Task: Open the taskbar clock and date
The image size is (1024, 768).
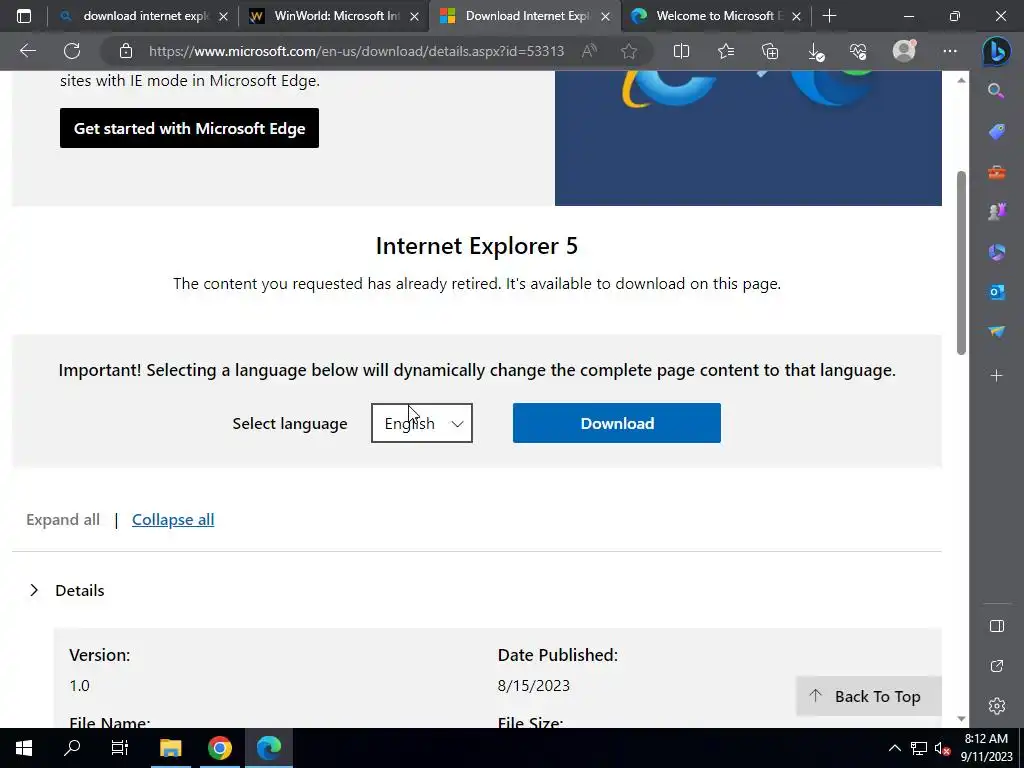Action: point(986,748)
